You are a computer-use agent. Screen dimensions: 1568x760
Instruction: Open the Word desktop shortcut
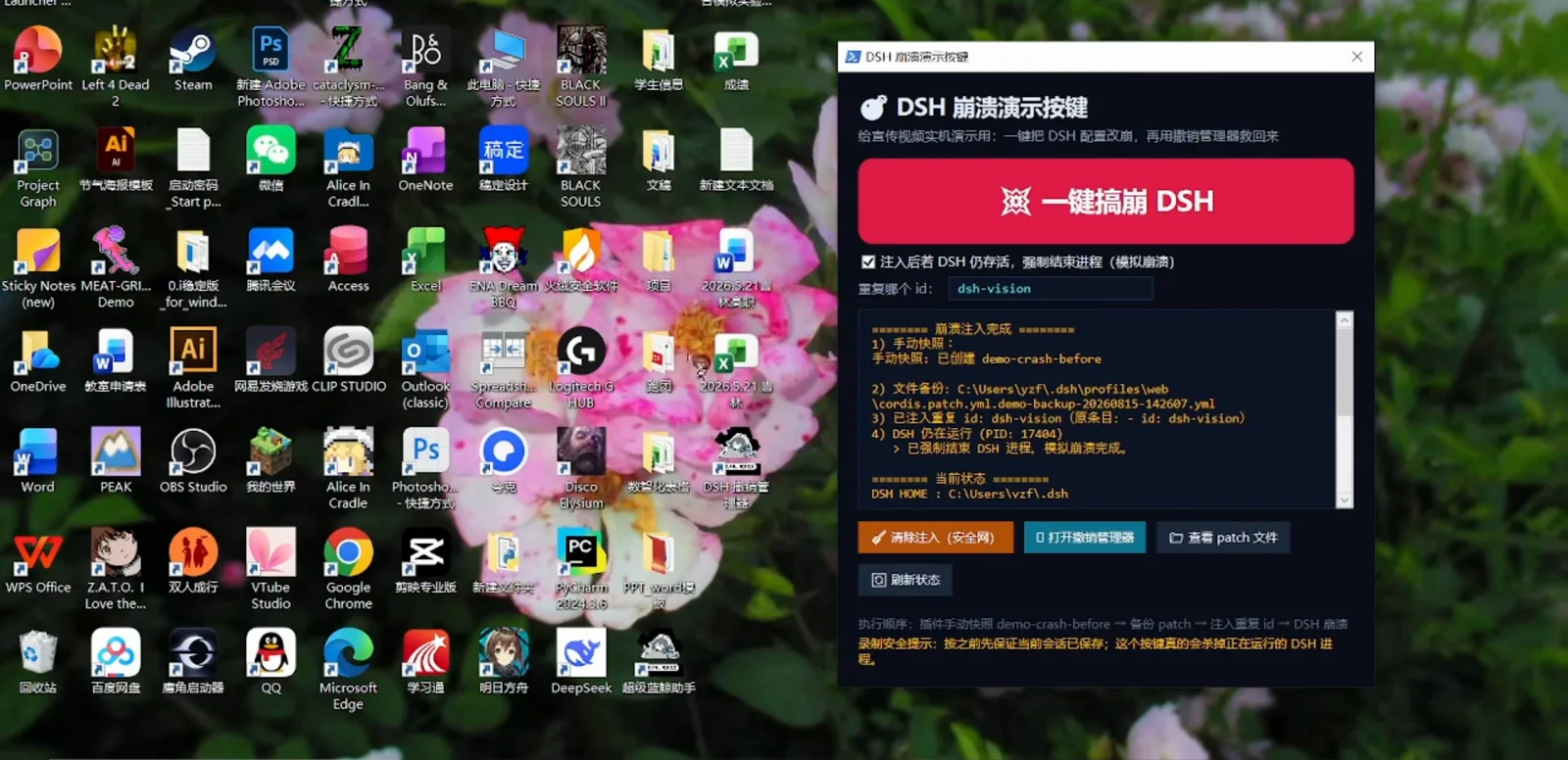38,460
